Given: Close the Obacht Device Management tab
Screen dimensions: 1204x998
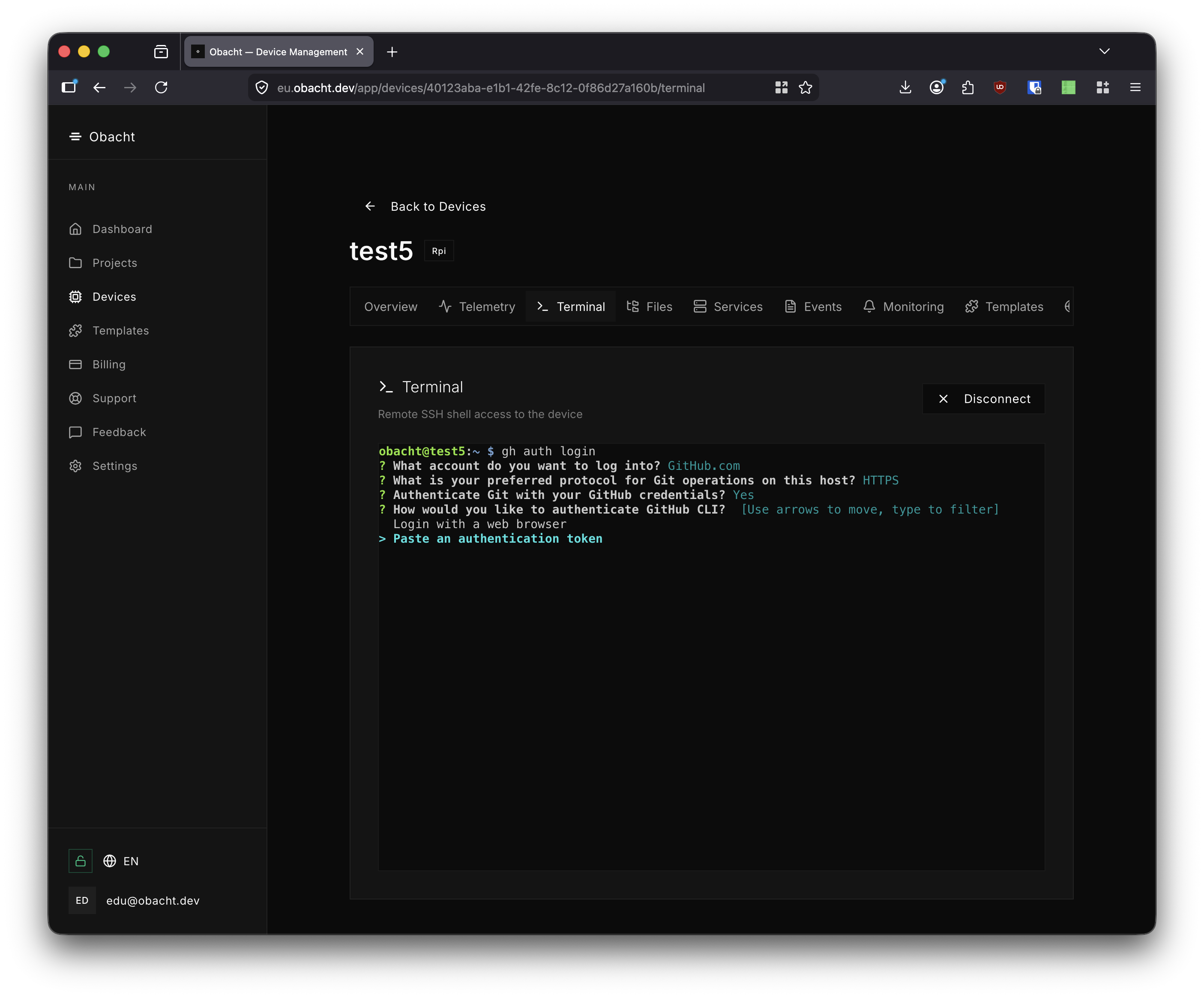Looking at the screenshot, I should pyautogui.click(x=360, y=51).
